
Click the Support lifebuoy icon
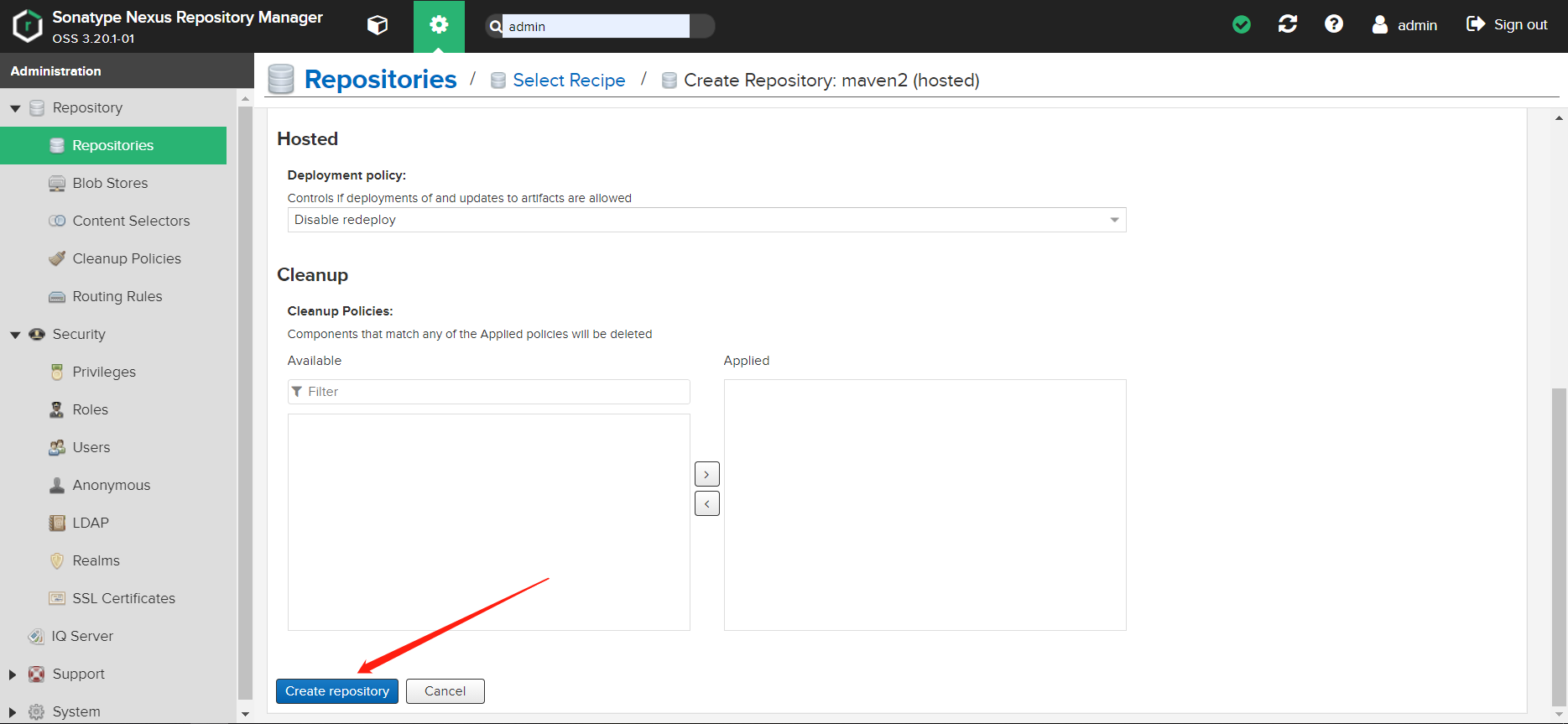tap(37, 674)
